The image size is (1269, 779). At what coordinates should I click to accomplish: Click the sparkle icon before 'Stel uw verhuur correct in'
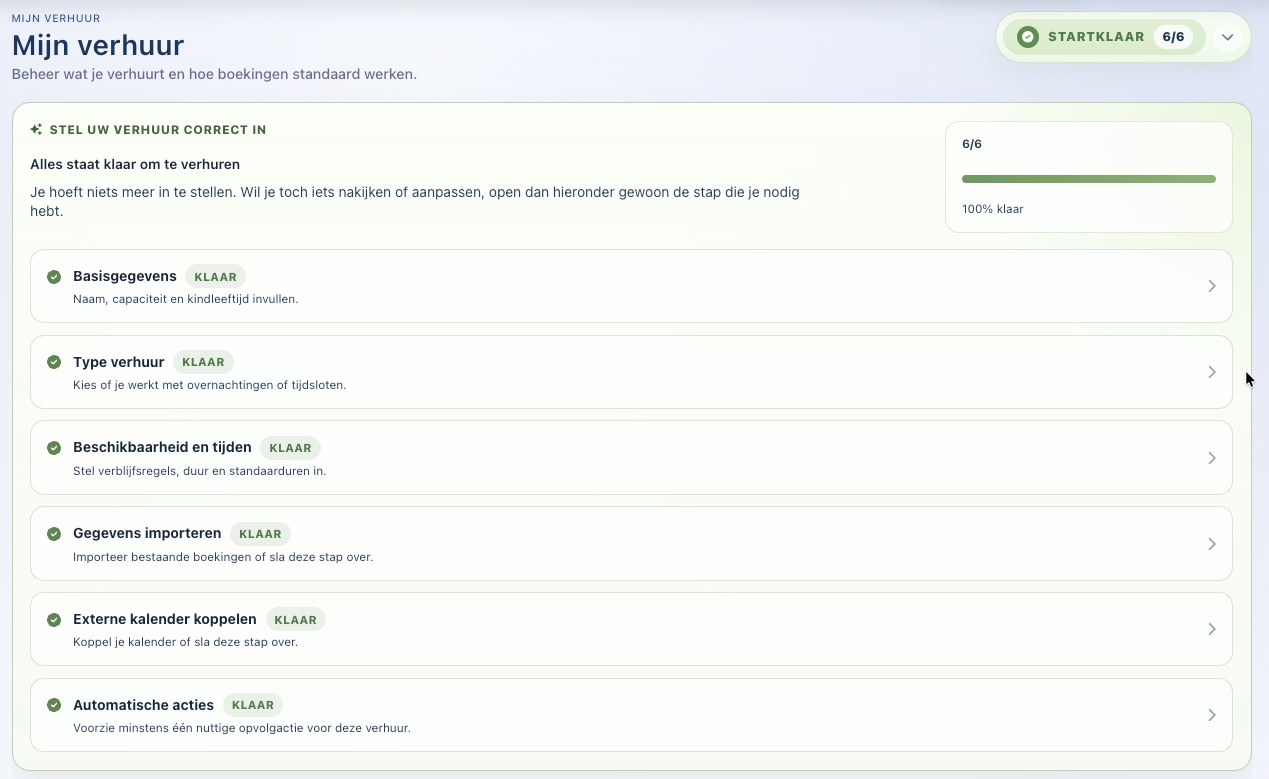point(36,130)
